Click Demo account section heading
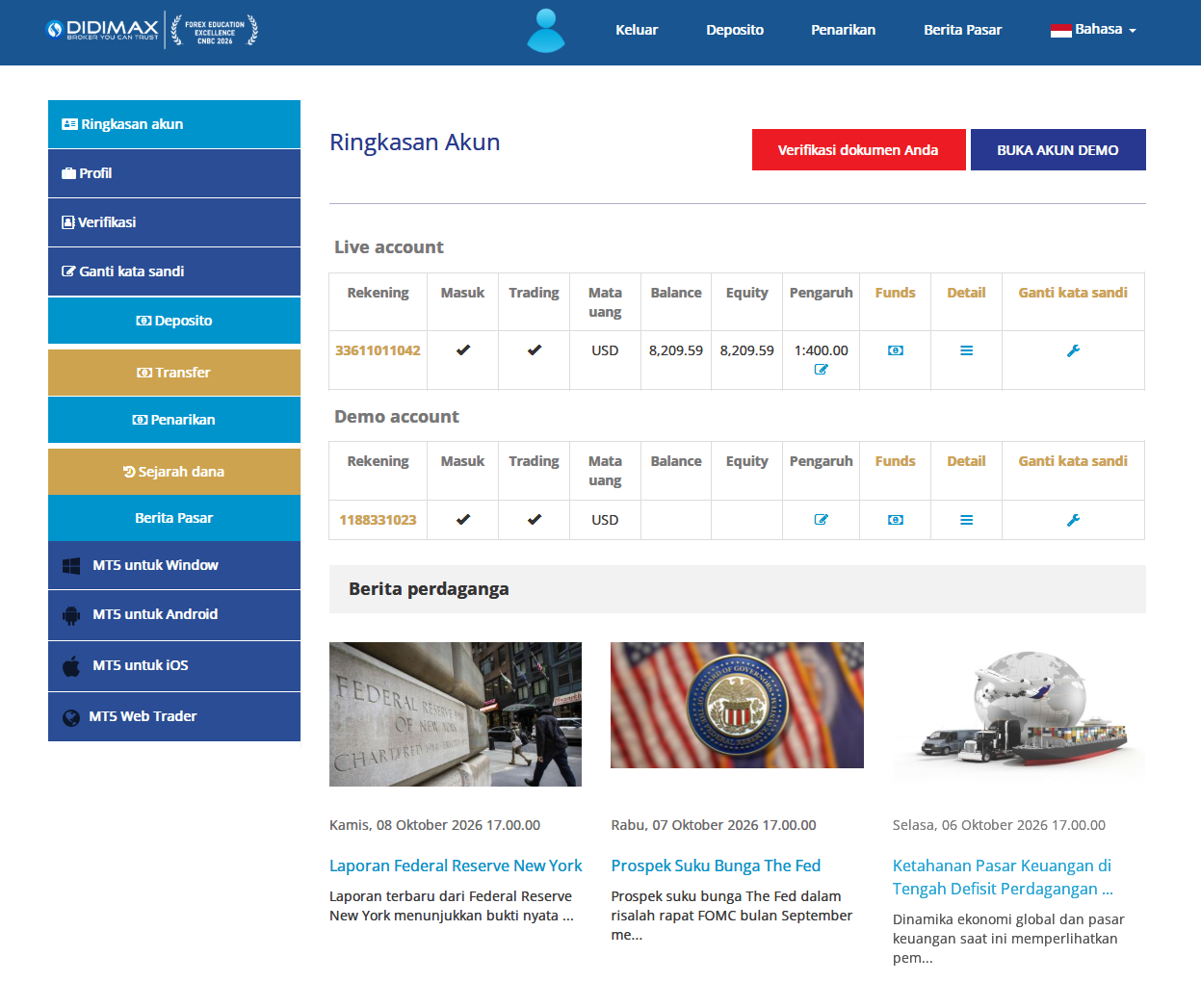Viewport: 1201px width, 1008px height. pos(397,417)
